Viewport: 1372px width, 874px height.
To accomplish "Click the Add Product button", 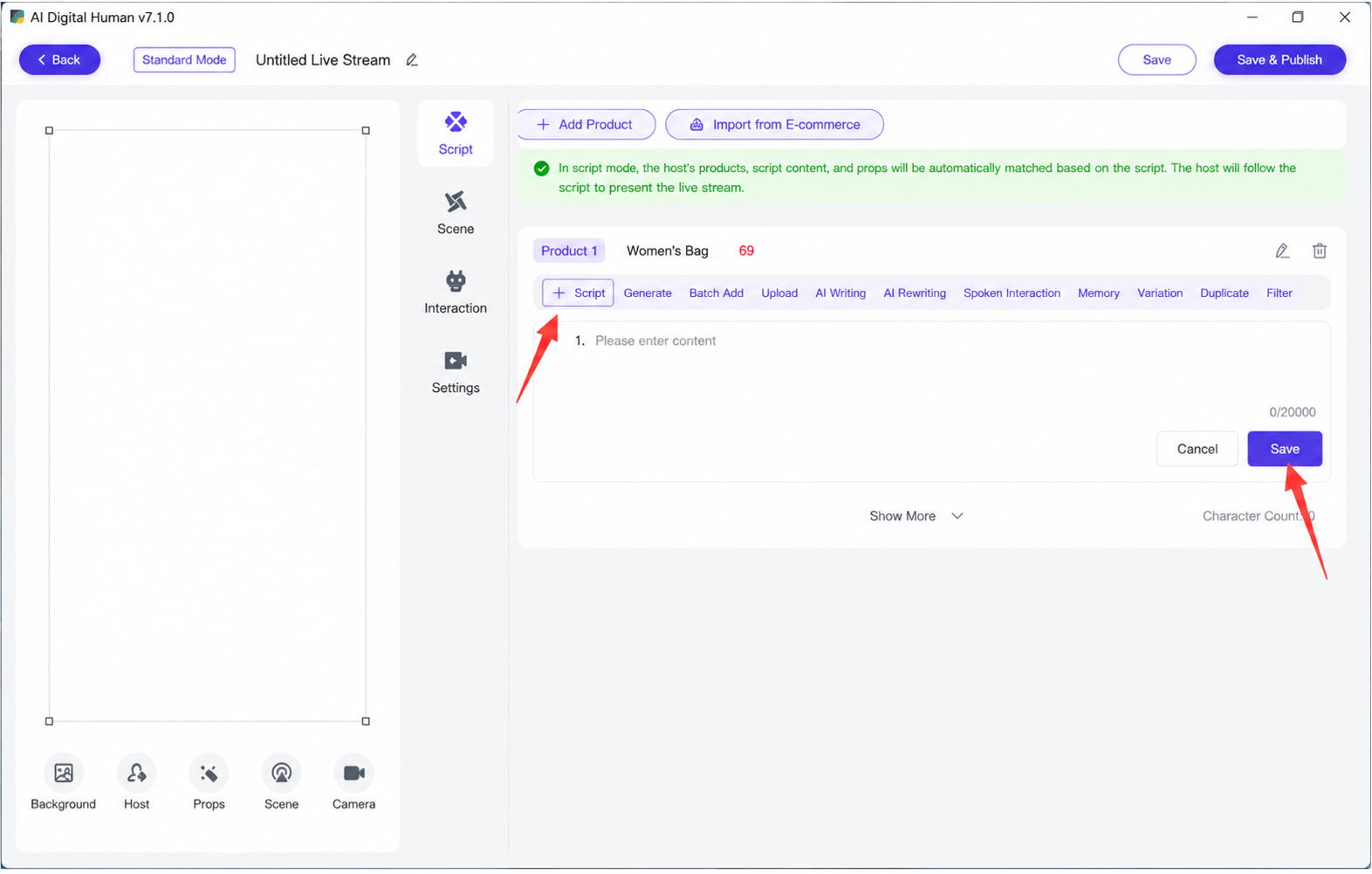I will pyautogui.click(x=586, y=125).
